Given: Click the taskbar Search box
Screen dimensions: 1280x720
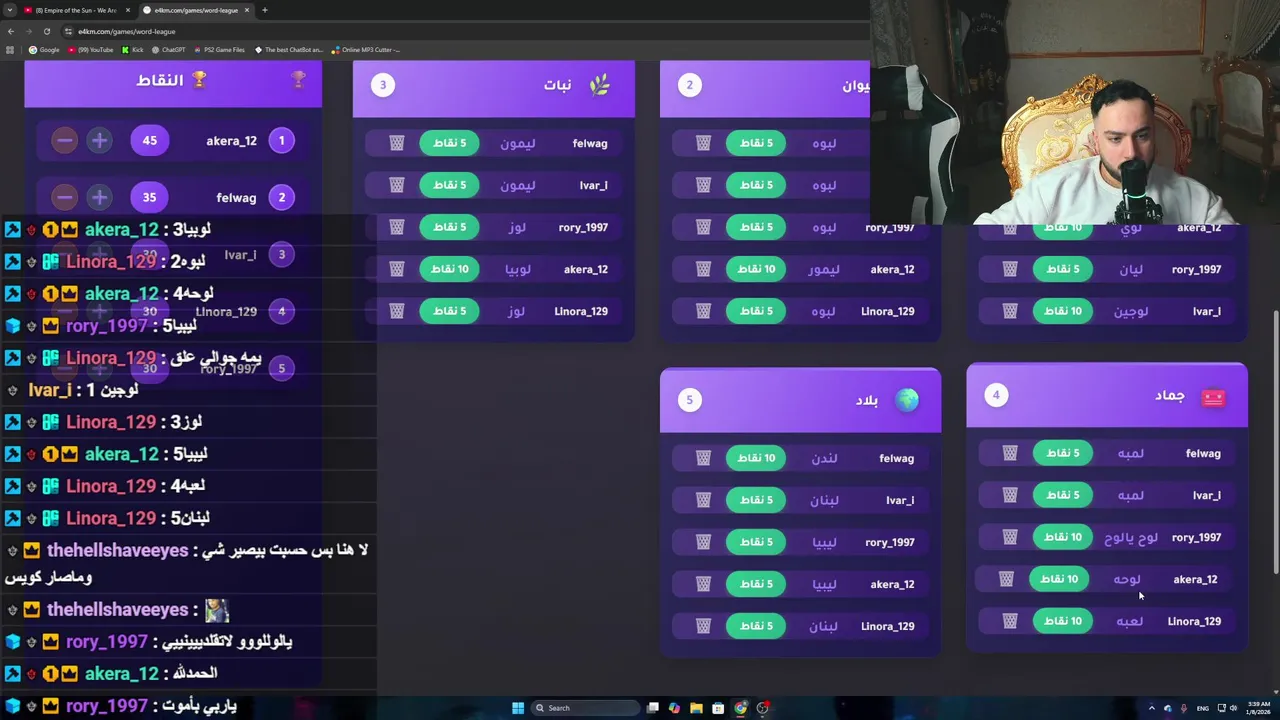Looking at the screenshot, I should pyautogui.click(x=585, y=708).
